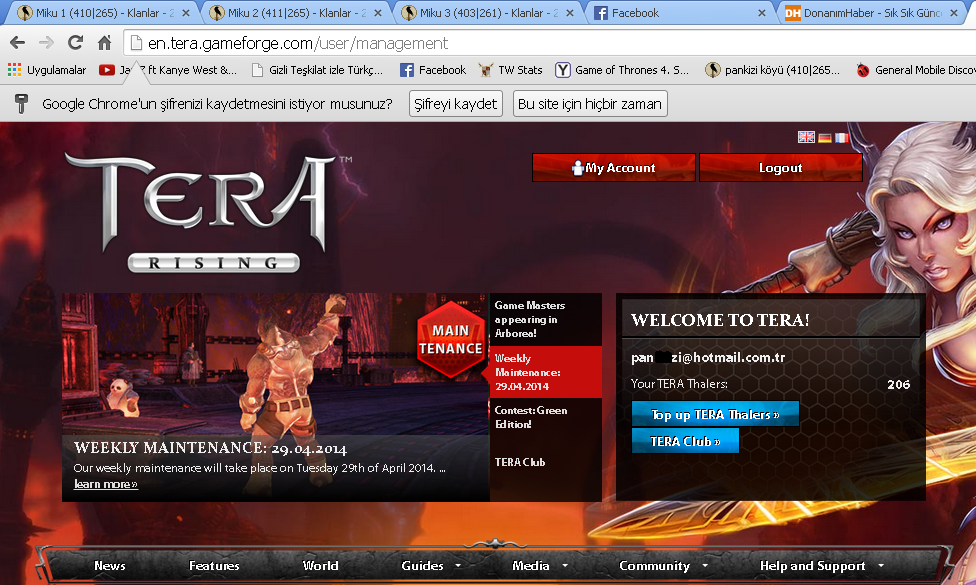Click the browser Back arrow
976x585 pixels.
coord(17,43)
